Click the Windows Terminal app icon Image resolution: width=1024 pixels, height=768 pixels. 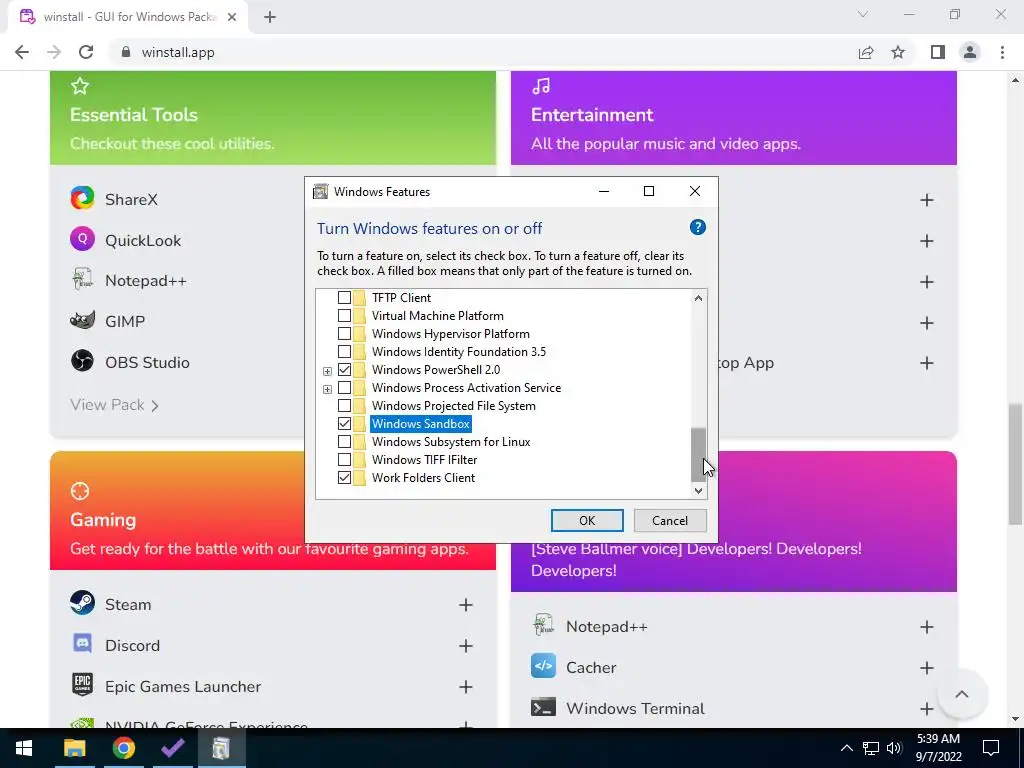(x=543, y=708)
